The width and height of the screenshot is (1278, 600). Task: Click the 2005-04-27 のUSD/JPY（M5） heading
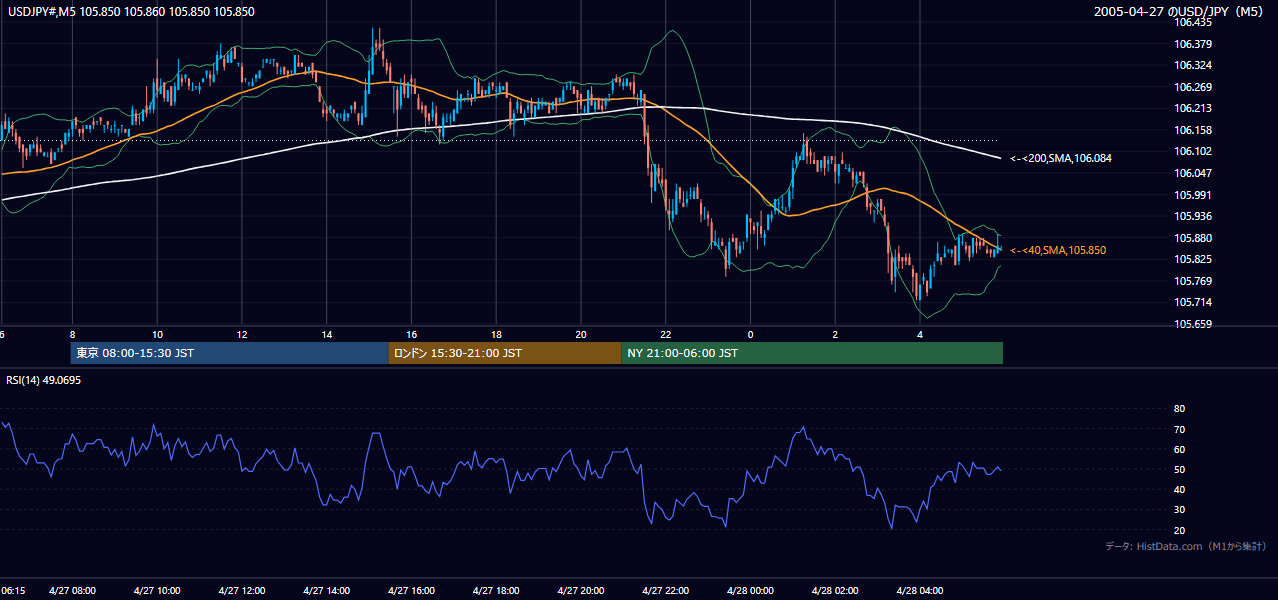(x=1181, y=12)
